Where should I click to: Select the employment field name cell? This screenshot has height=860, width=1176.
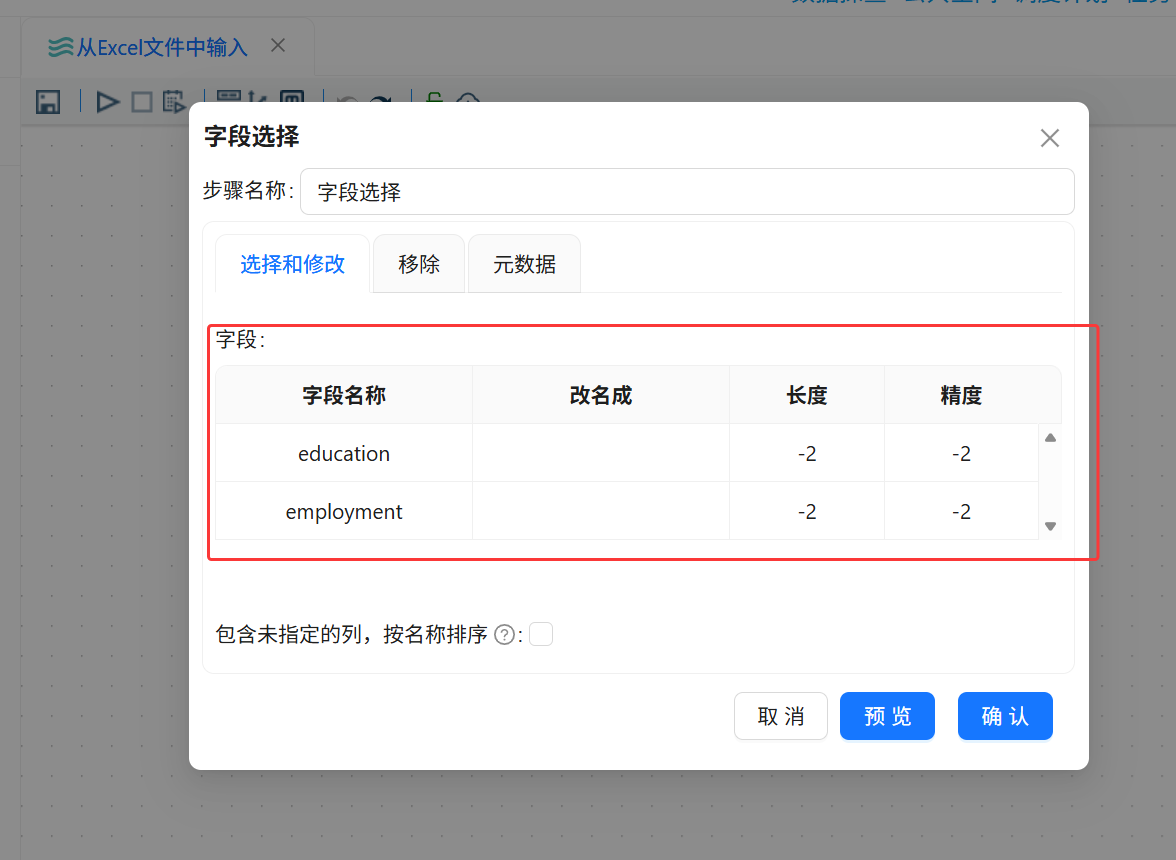tap(344, 511)
